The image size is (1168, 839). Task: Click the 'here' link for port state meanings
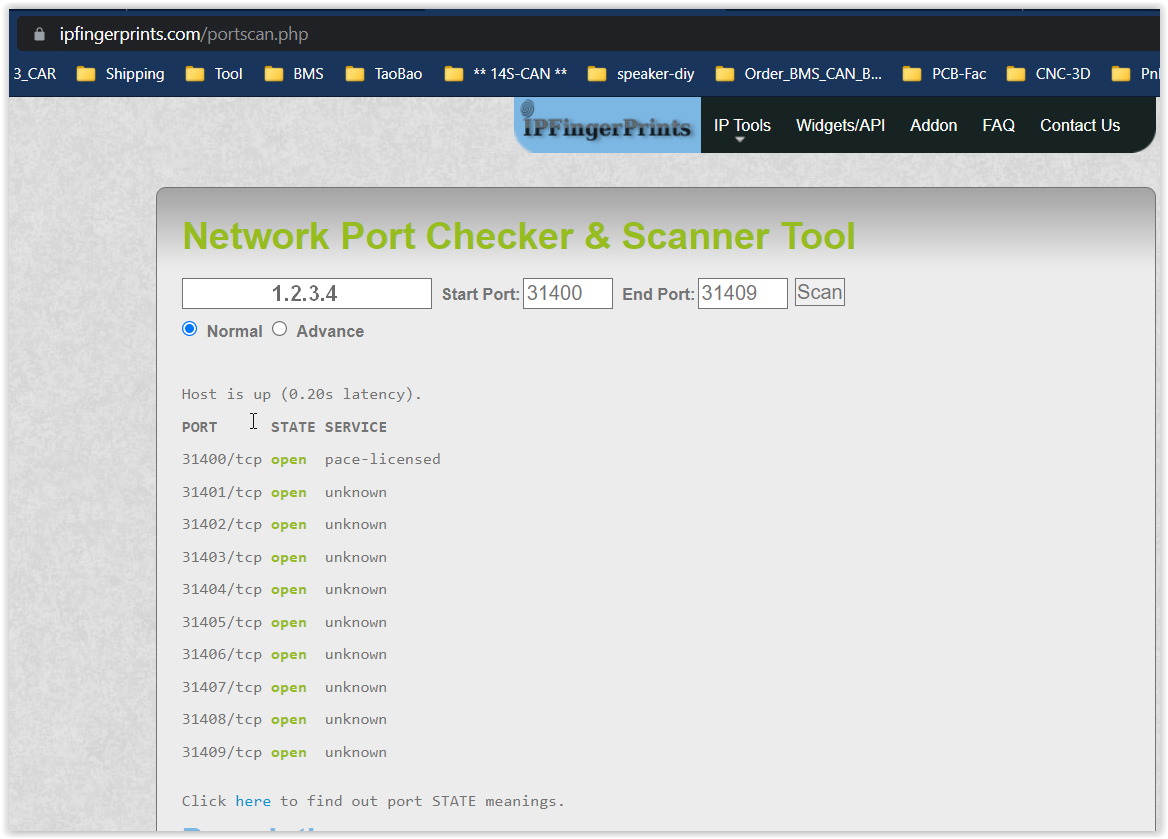(253, 801)
